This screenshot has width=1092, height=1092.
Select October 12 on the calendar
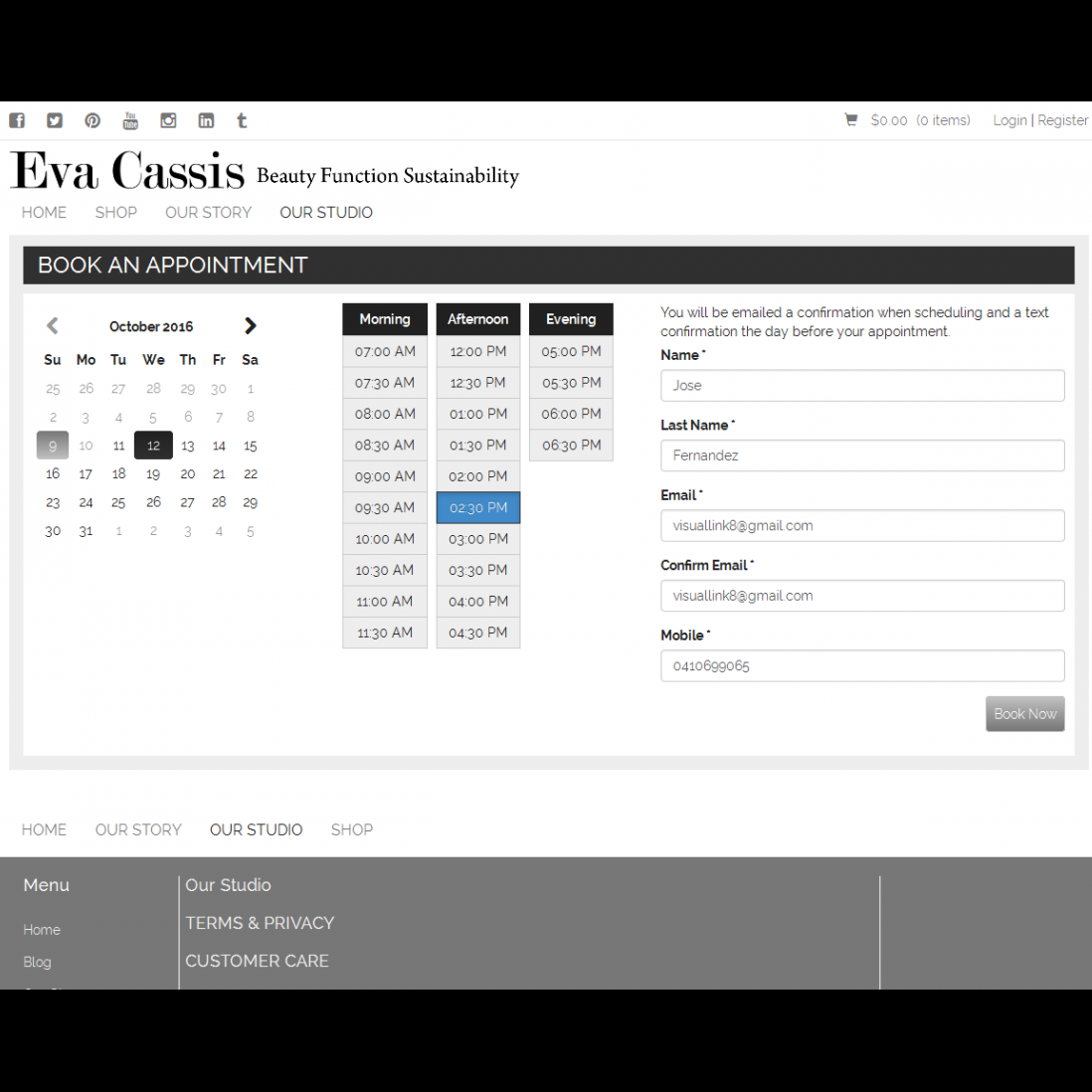(153, 446)
